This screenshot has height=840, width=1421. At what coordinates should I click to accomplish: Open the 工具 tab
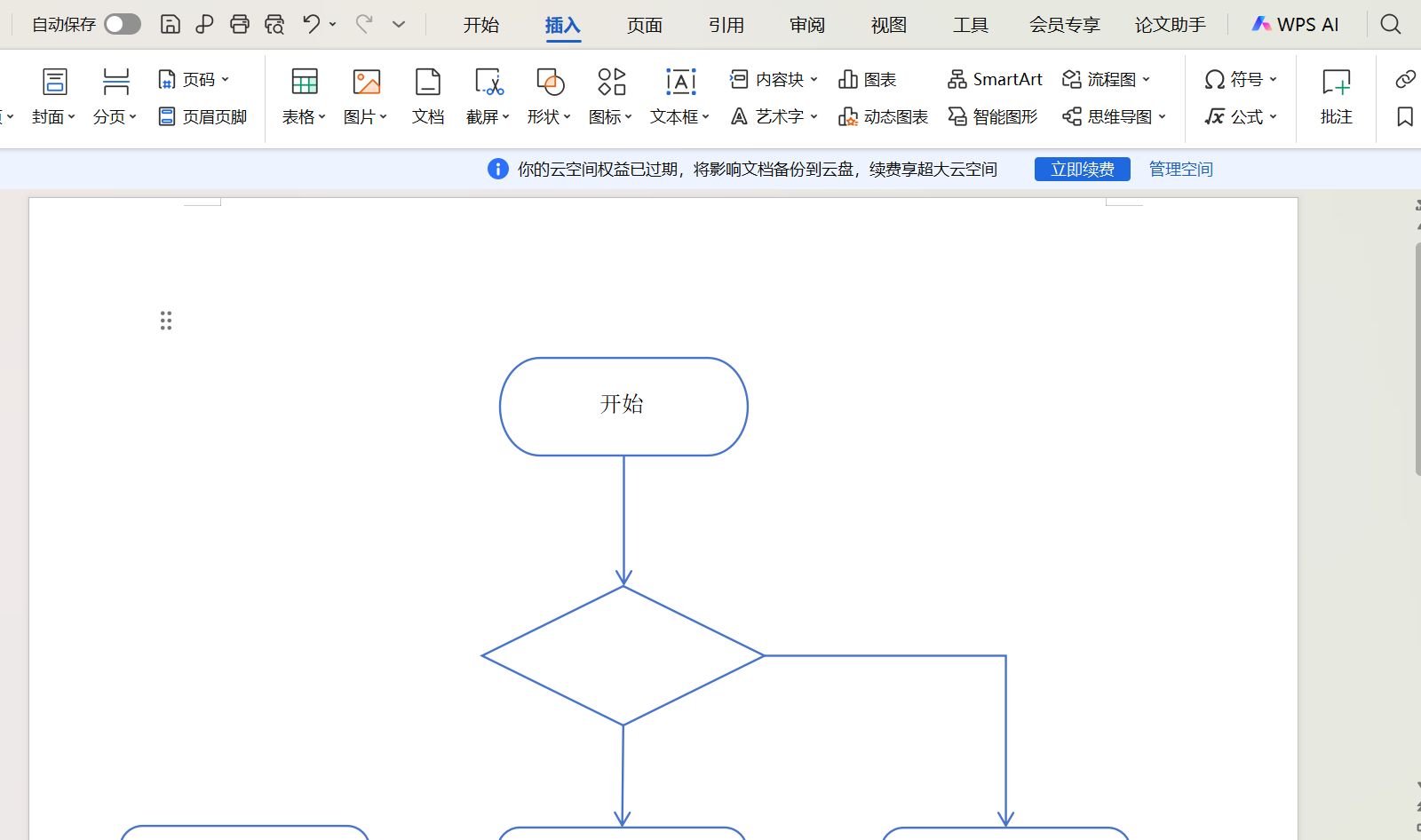971,25
